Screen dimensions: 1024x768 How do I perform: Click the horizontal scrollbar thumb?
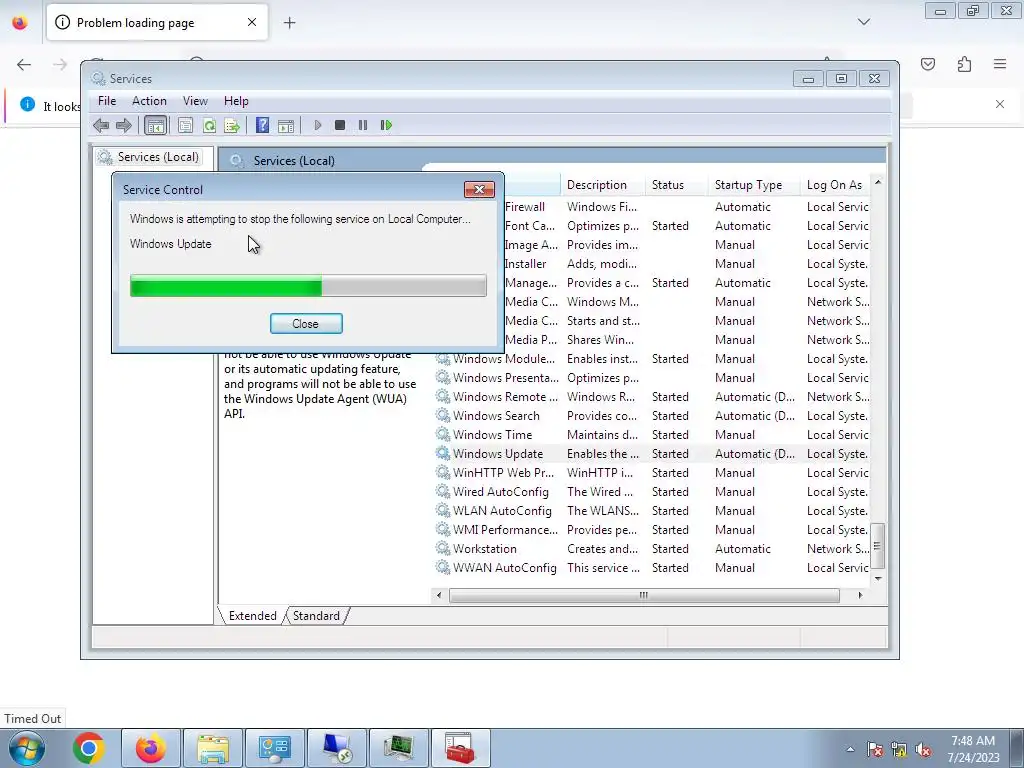click(644, 595)
